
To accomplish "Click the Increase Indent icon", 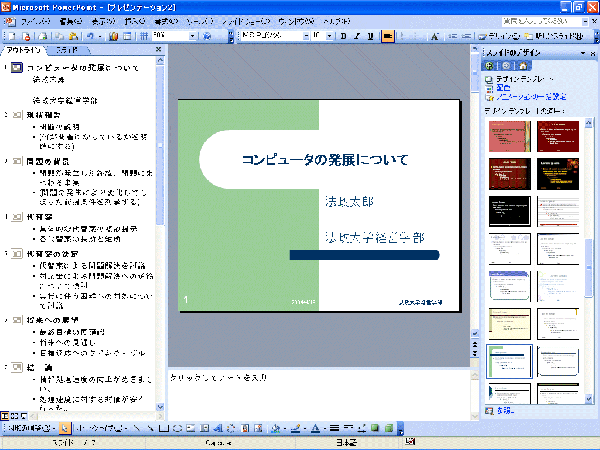I will pyautogui.click(x=466, y=36).
